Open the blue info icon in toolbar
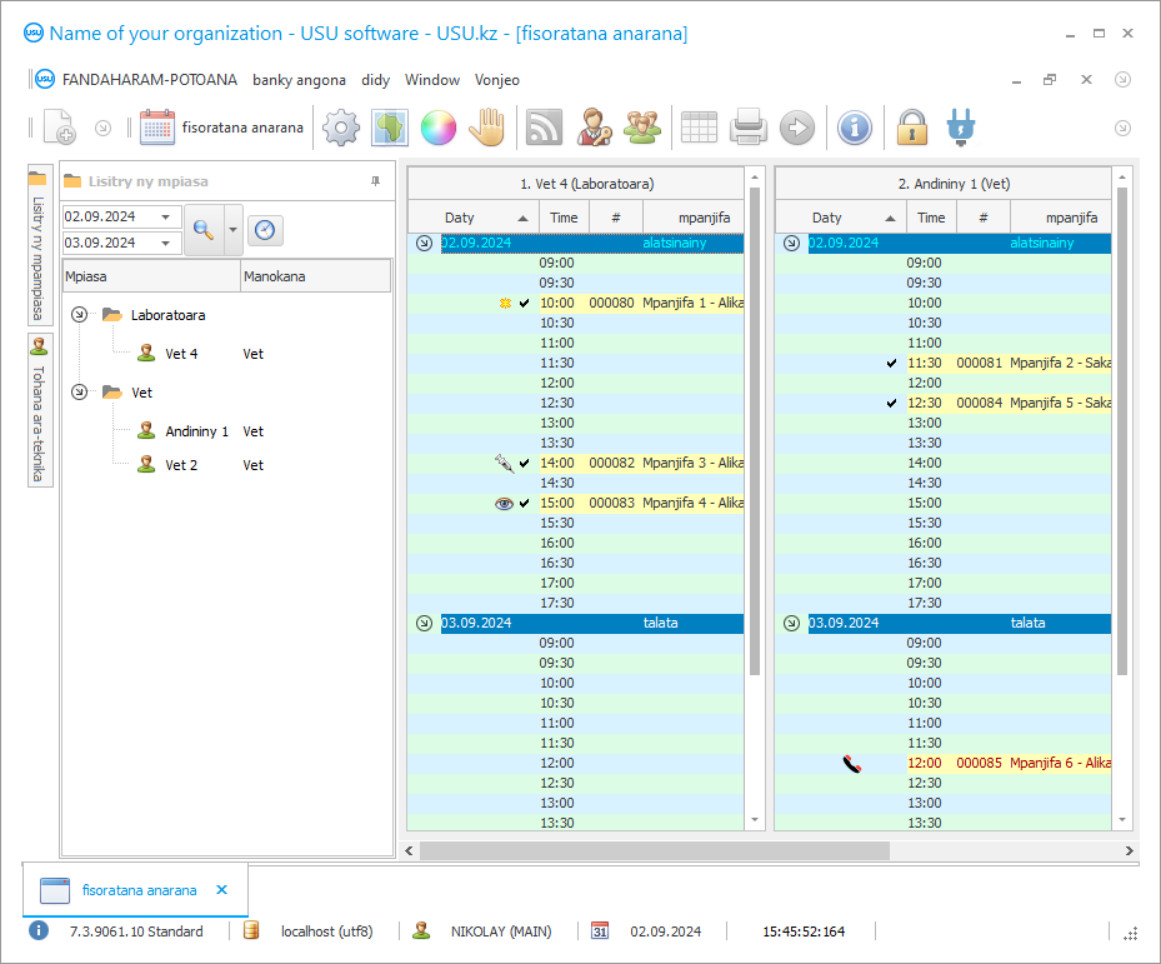Image resolution: width=1161 pixels, height=964 pixels. click(x=854, y=127)
